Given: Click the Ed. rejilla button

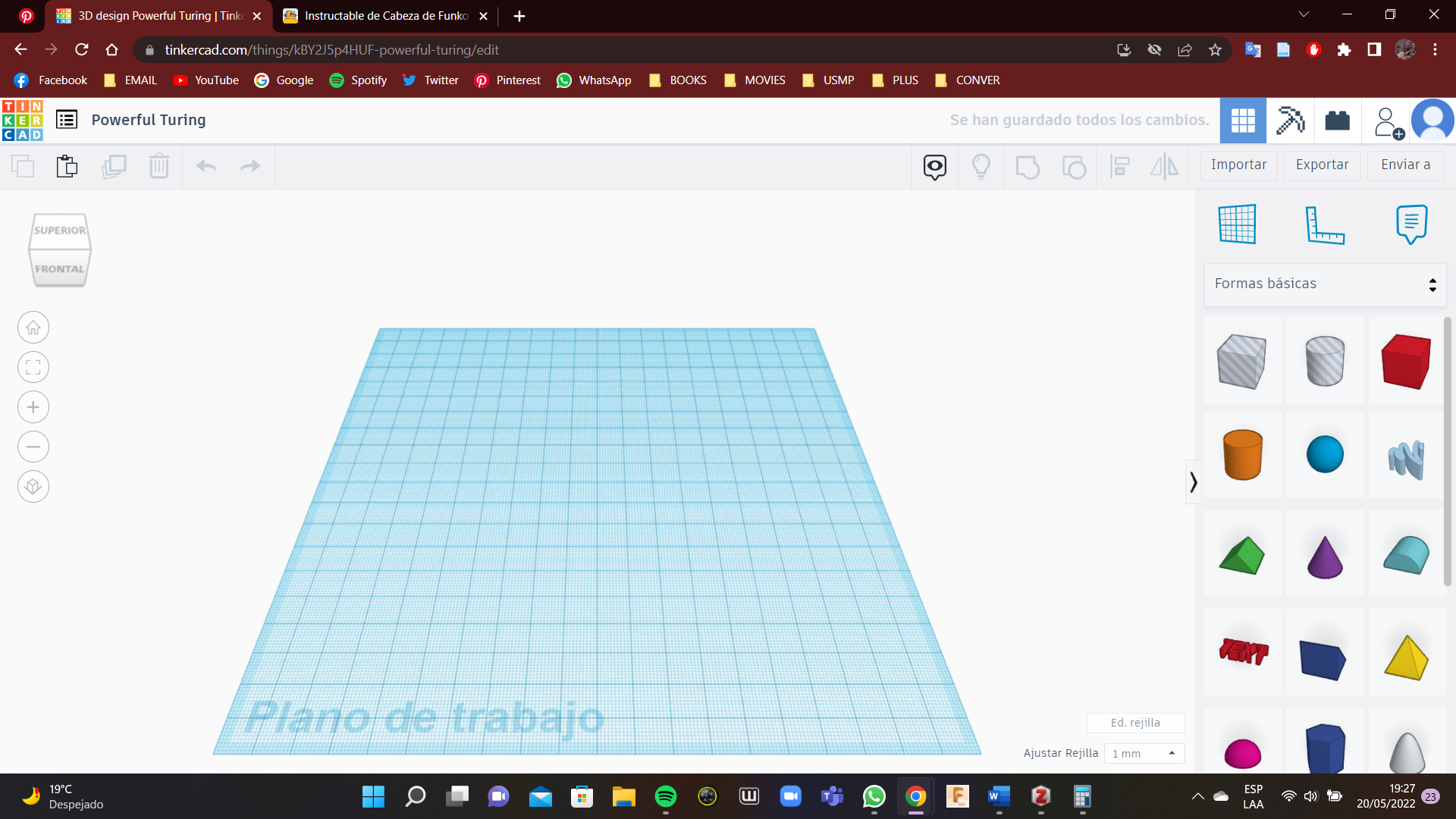Looking at the screenshot, I should tap(1135, 723).
